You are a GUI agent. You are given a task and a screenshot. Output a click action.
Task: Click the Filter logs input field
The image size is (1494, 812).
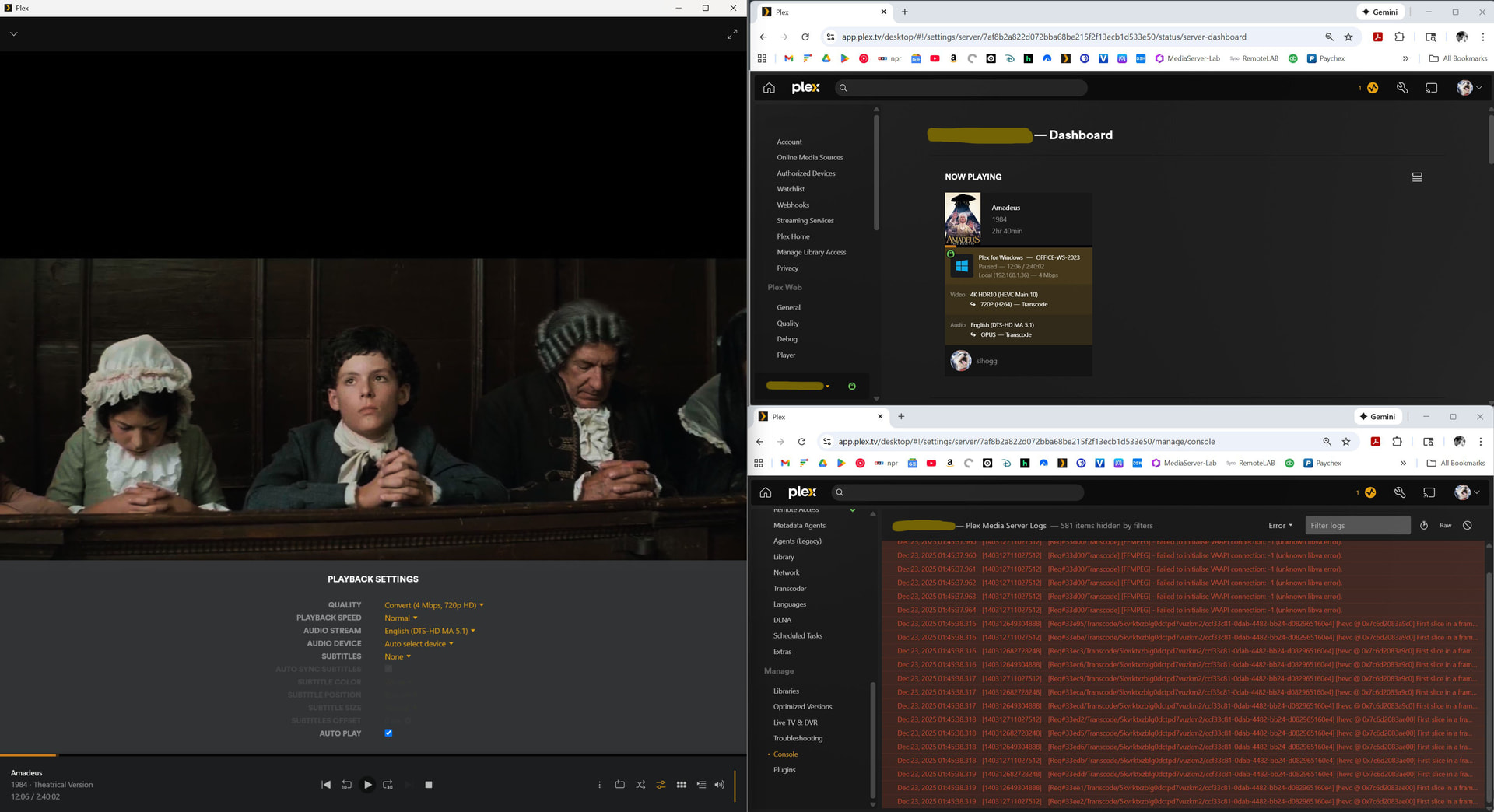(x=1358, y=526)
